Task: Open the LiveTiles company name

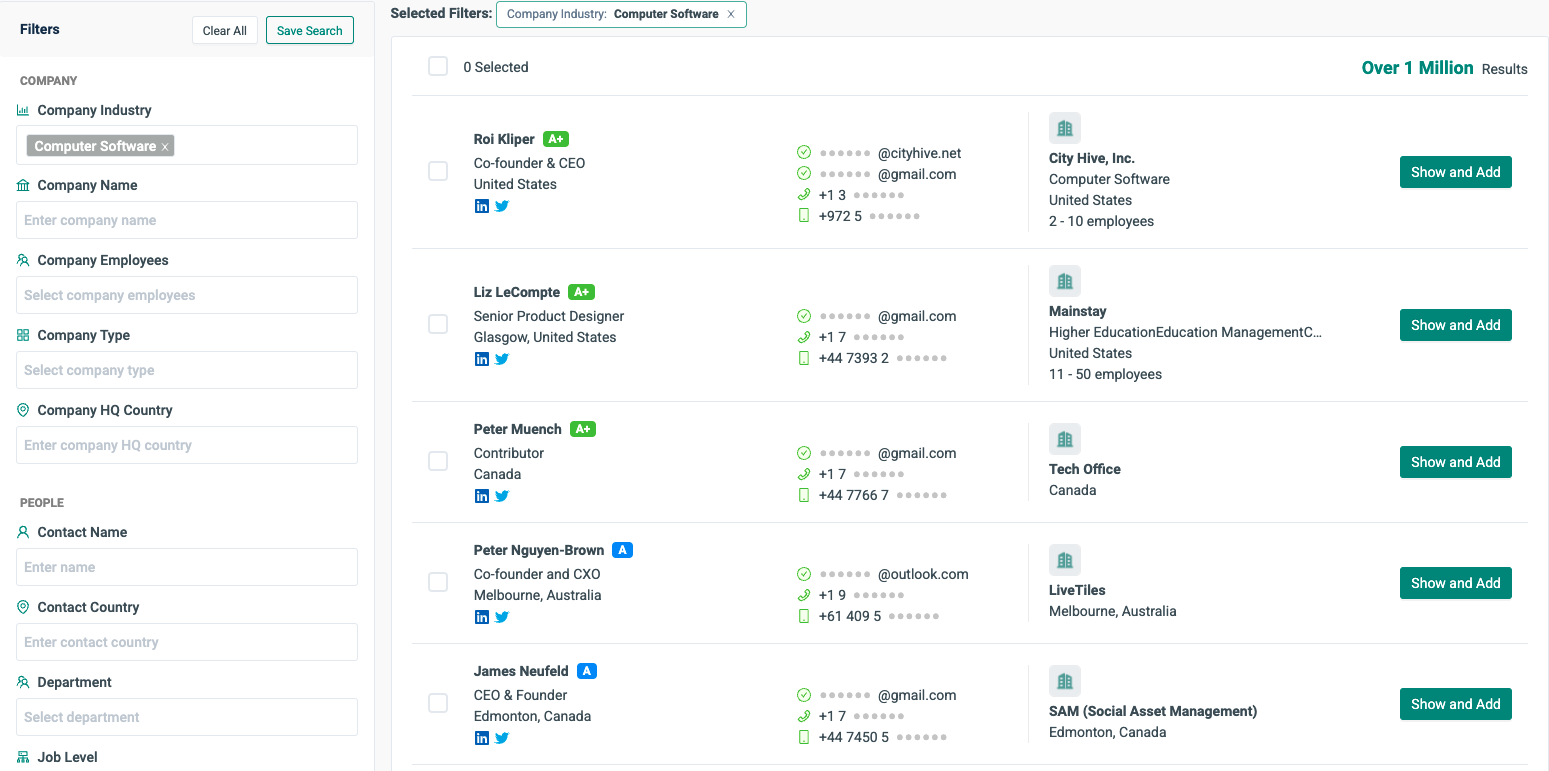Action: point(1077,590)
